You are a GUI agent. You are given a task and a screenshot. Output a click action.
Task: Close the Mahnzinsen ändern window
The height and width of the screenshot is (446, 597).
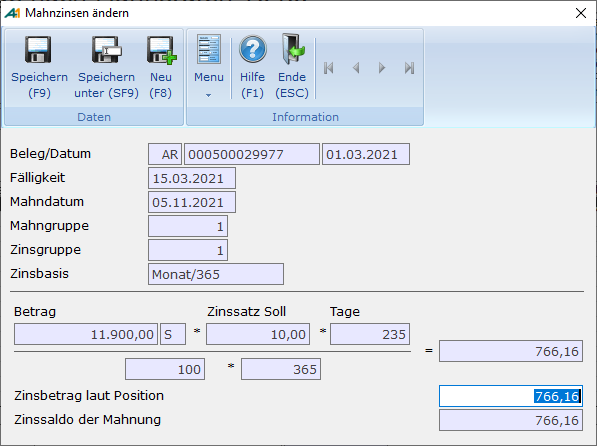coord(581,13)
